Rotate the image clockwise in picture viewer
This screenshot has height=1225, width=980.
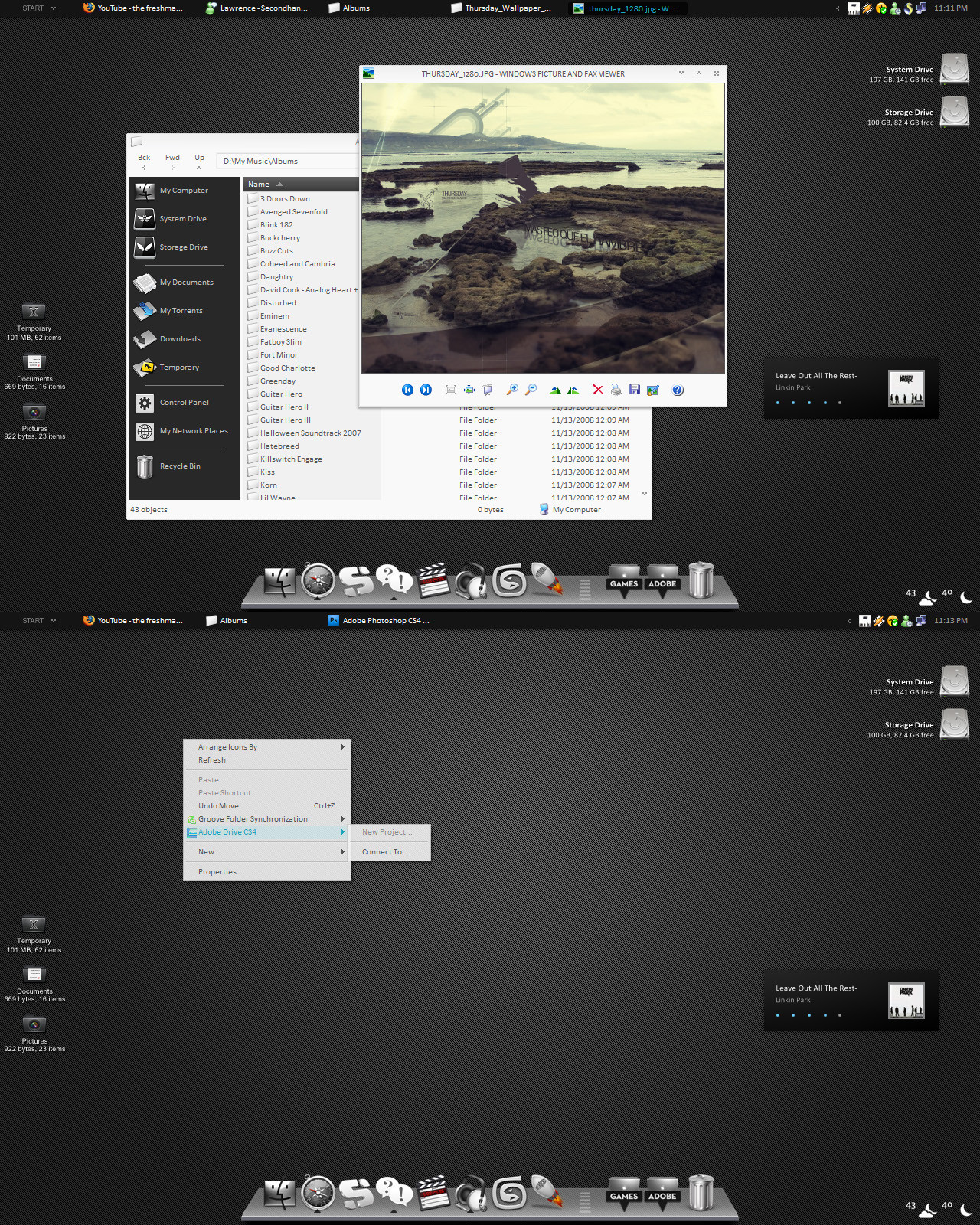(x=555, y=390)
